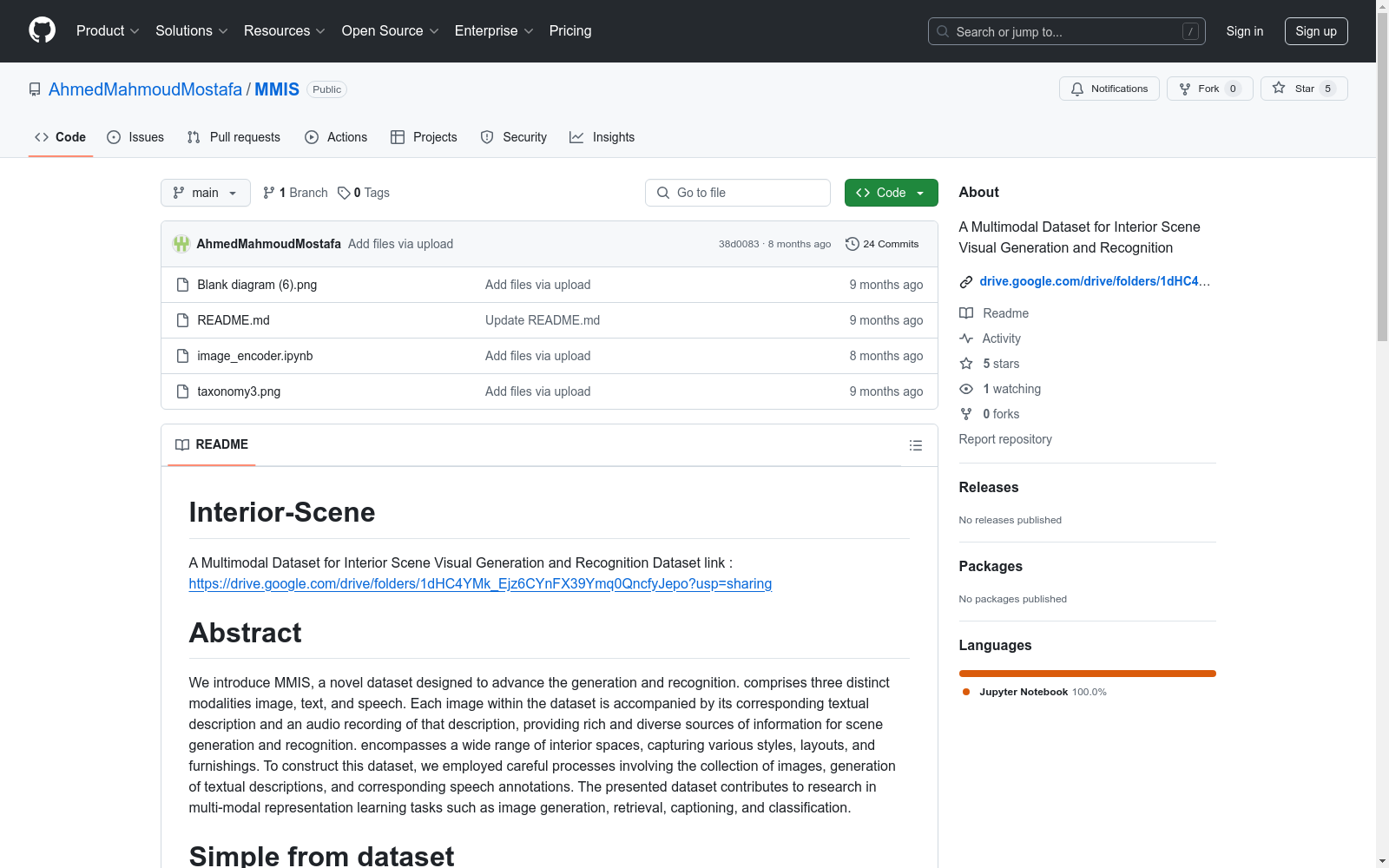Open AhmedMahmoudMostafa owner profile link
This screenshot has height=868, width=1389.
click(x=145, y=89)
